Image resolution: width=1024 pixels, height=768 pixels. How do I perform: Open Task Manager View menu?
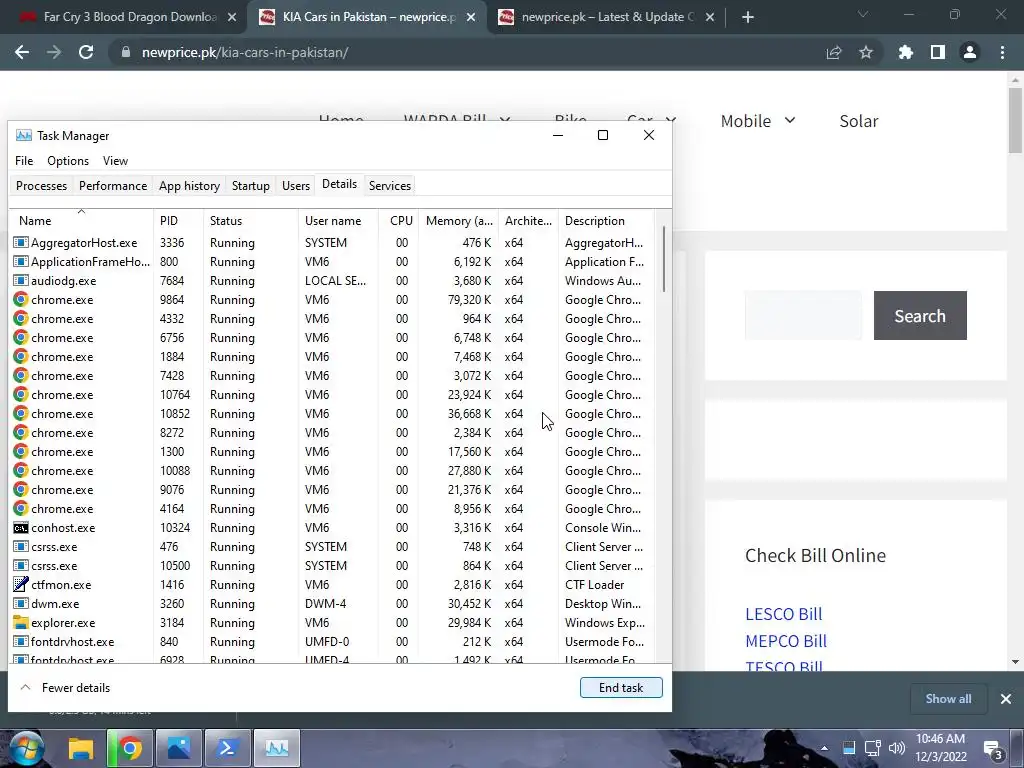tap(115, 161)
